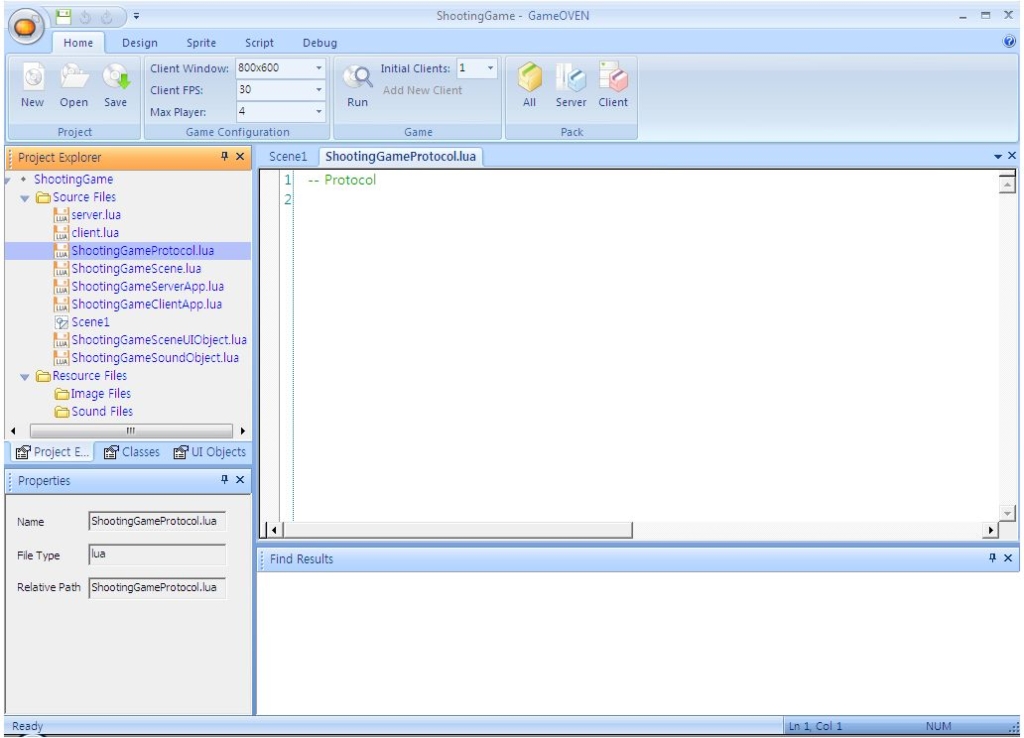The height and width of the screenshot is (738, 1024).
Task: Close the Project Explorer panel
Action: coord(240,156)
